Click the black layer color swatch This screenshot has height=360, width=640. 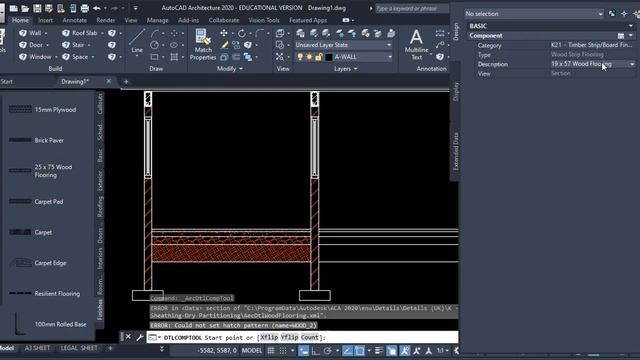pos(329,57)
